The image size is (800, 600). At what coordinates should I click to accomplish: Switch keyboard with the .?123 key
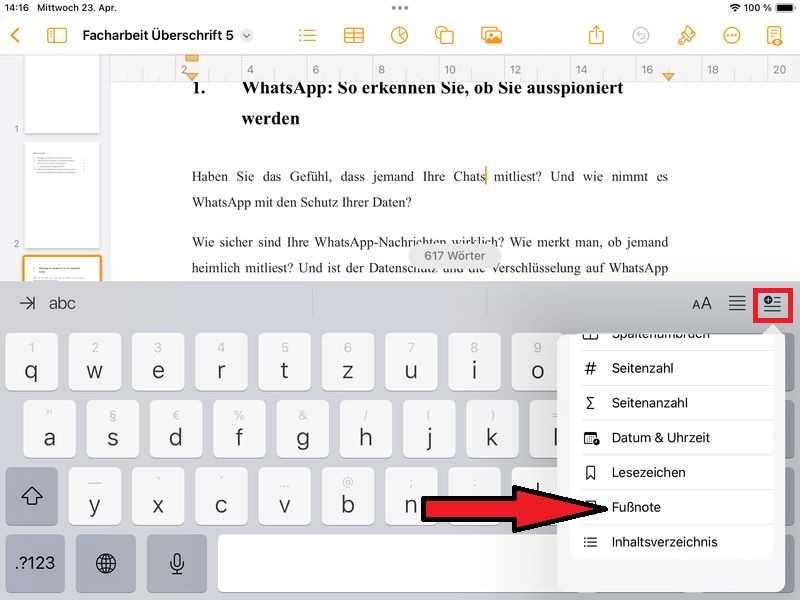click(x=35, y=563)
